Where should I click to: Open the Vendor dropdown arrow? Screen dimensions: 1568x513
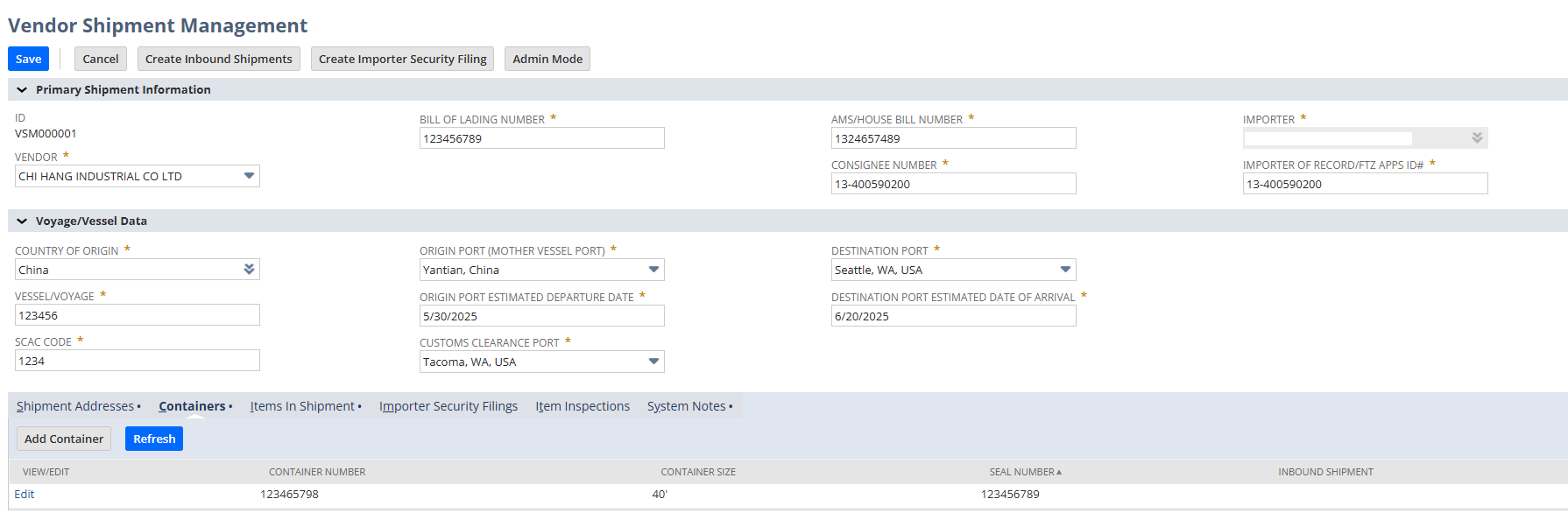(x=249, y=176)
